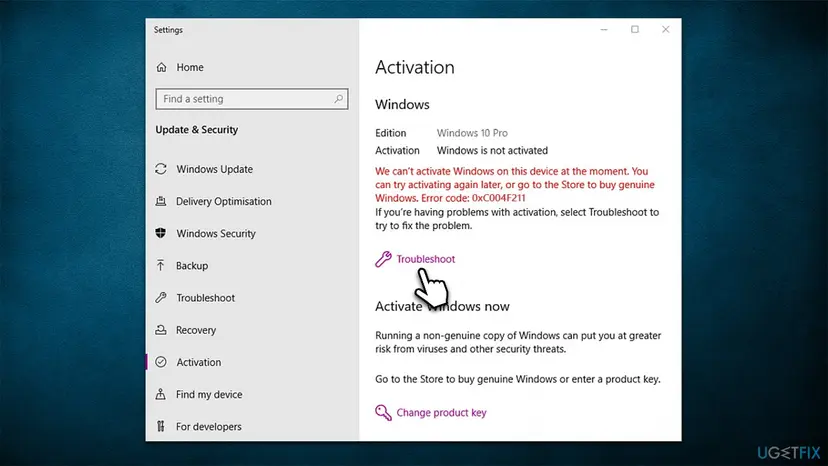Click the For developers icon
Viewport: 828px width, 466px height.
pos(161,426)
